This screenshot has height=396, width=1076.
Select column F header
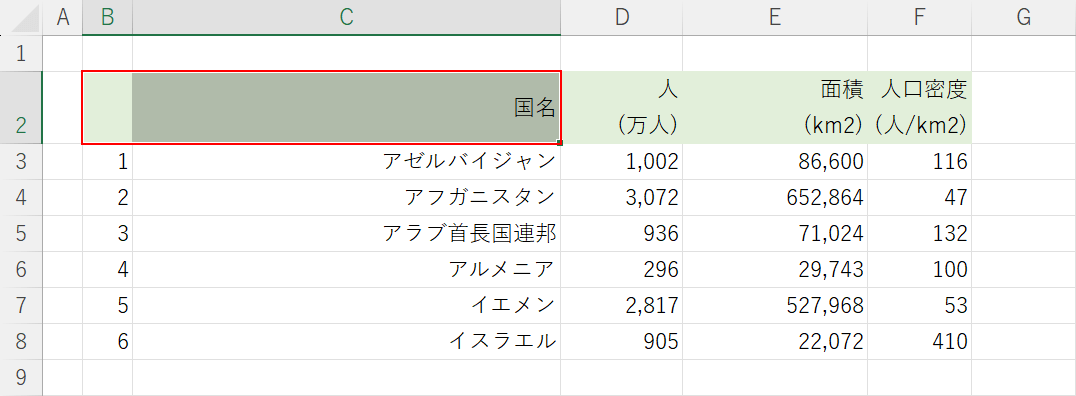point(920,18)
